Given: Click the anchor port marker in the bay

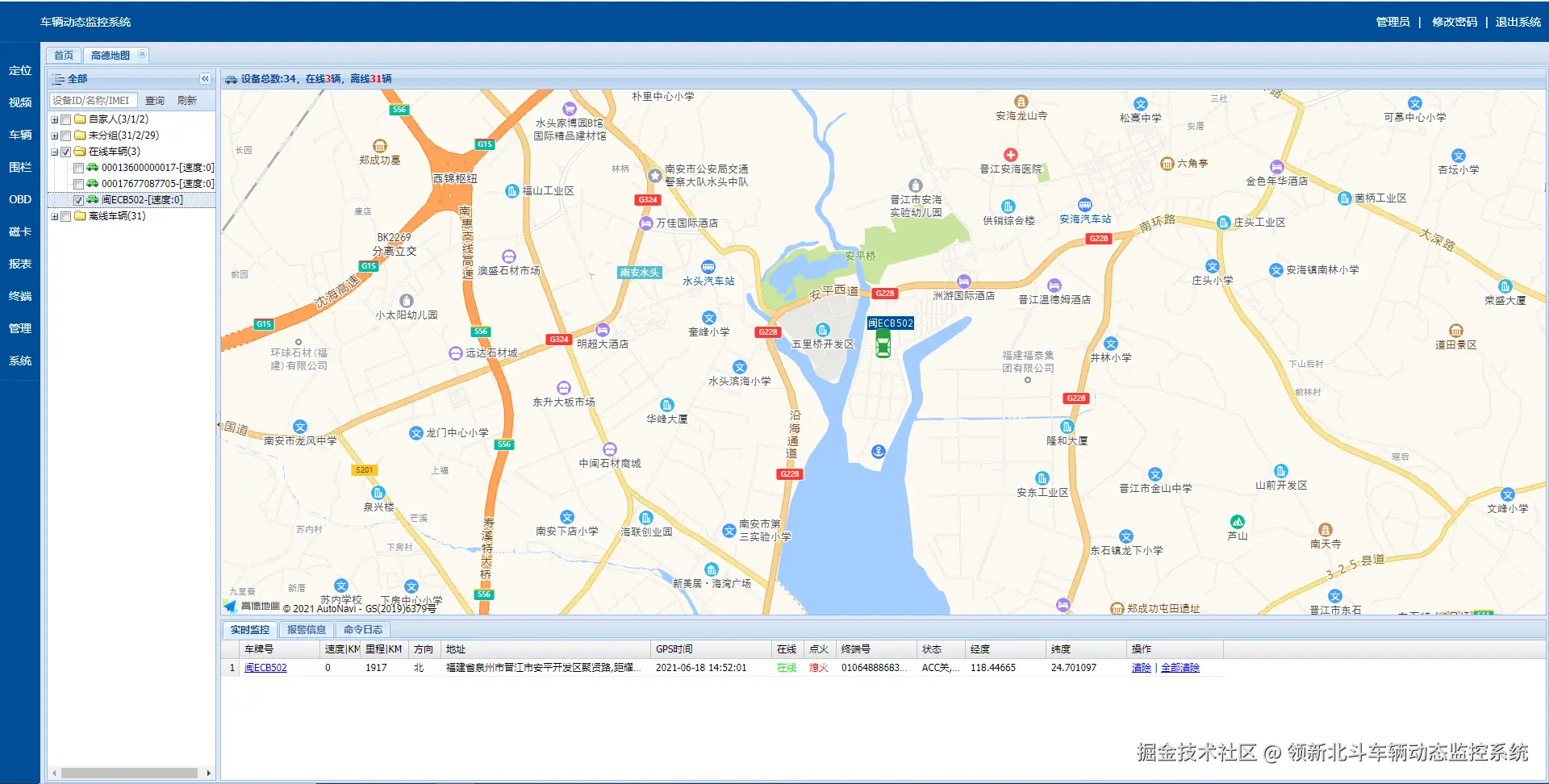Looking at the screenshot, I should click(x=879, y=452).
